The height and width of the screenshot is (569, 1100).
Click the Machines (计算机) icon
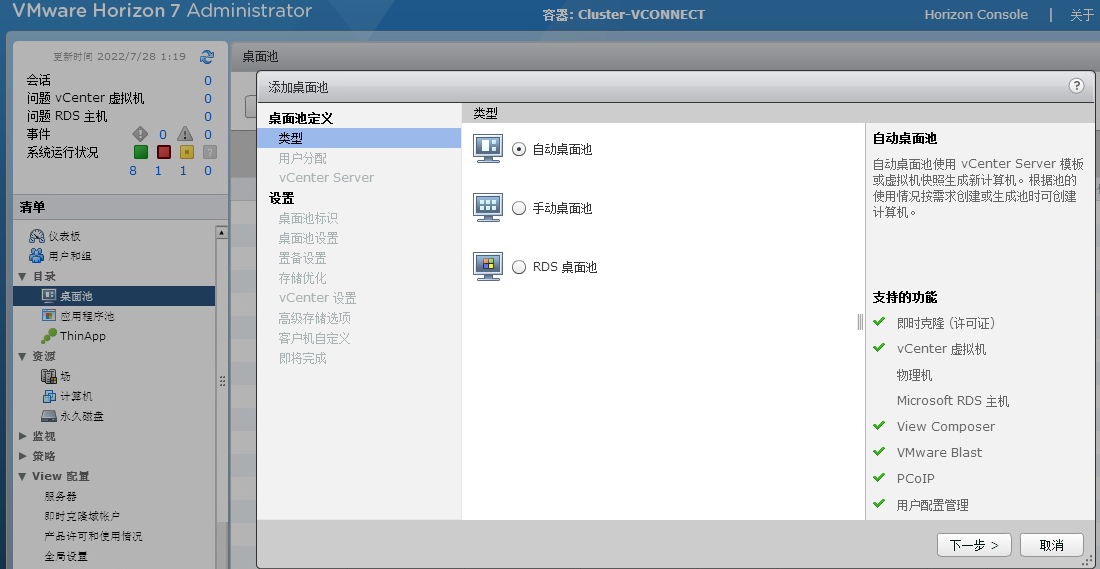(48, 396)
